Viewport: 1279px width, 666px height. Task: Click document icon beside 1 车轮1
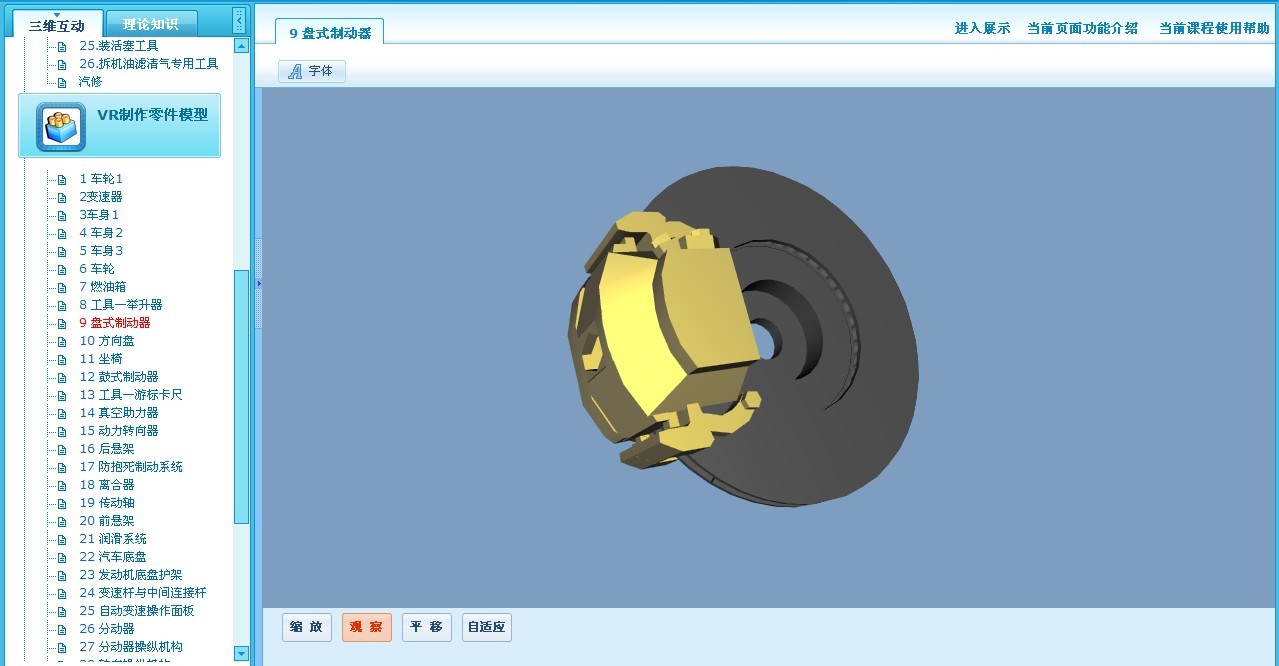pos(62,180)
